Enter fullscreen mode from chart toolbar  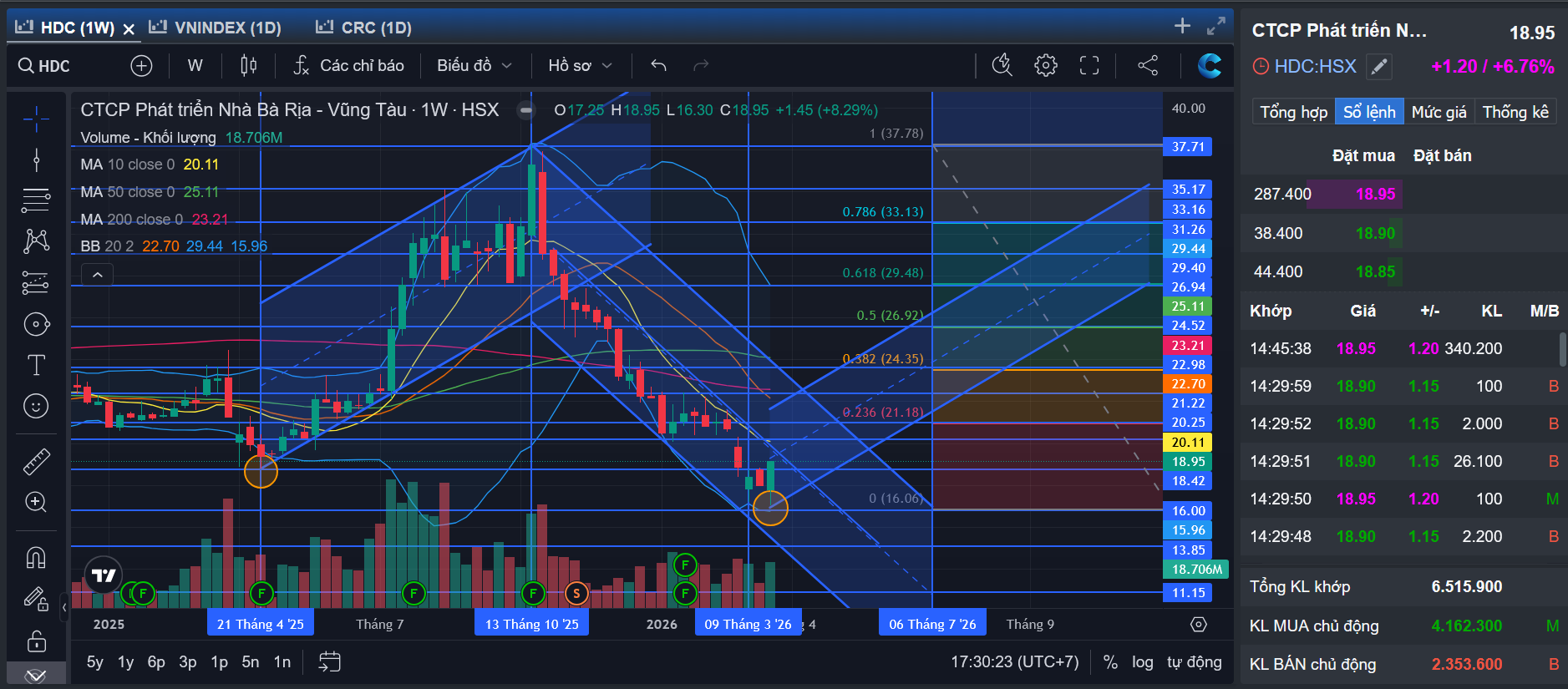[x=1089, y=65]
